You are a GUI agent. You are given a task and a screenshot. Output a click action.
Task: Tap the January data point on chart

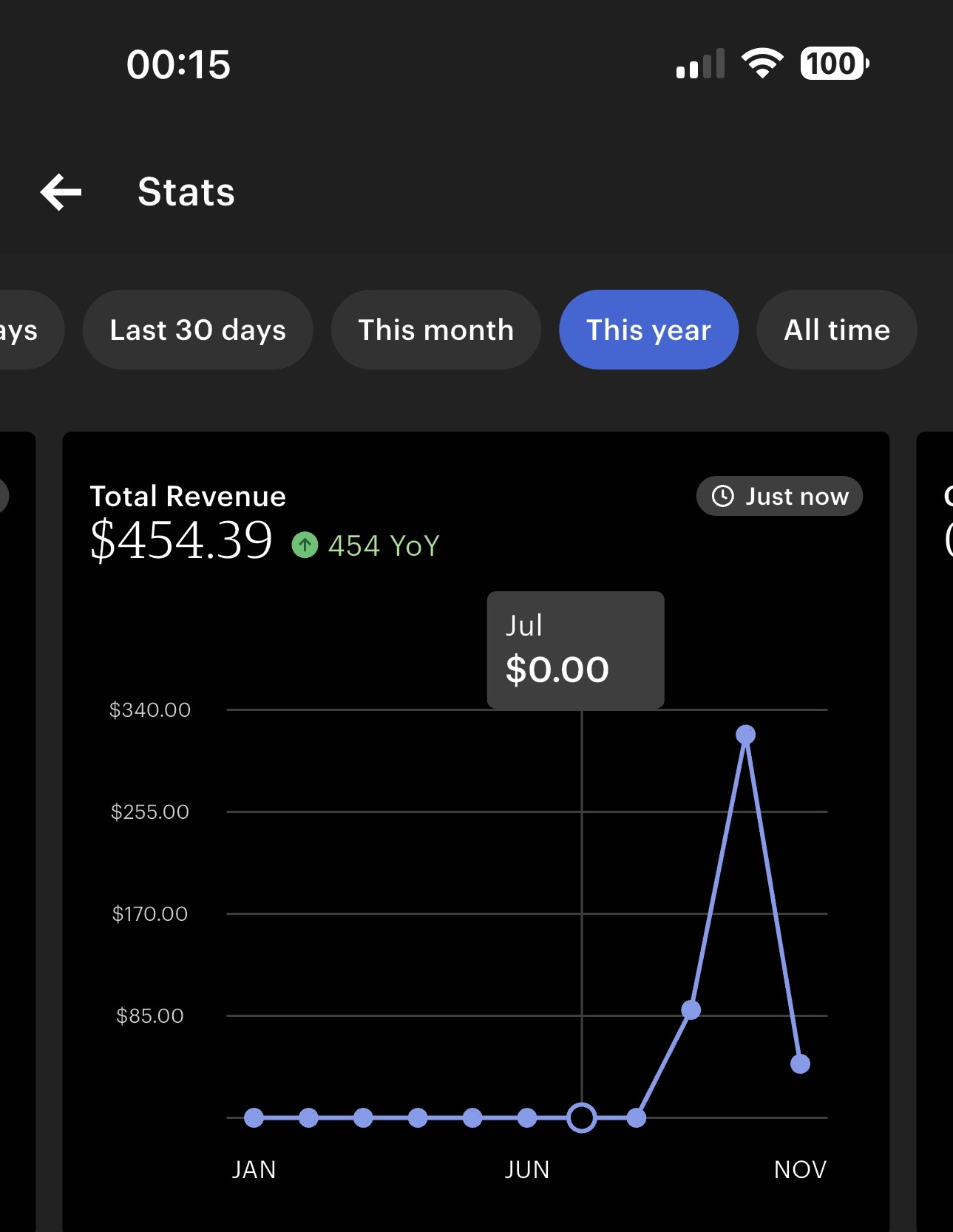pyautogui.click(x=254, y=1117)
